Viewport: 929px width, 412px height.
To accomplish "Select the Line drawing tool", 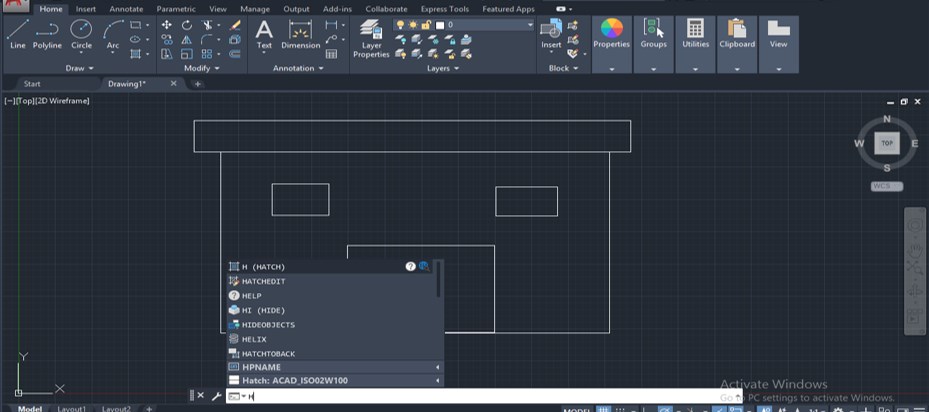I will tap(17, 34).
